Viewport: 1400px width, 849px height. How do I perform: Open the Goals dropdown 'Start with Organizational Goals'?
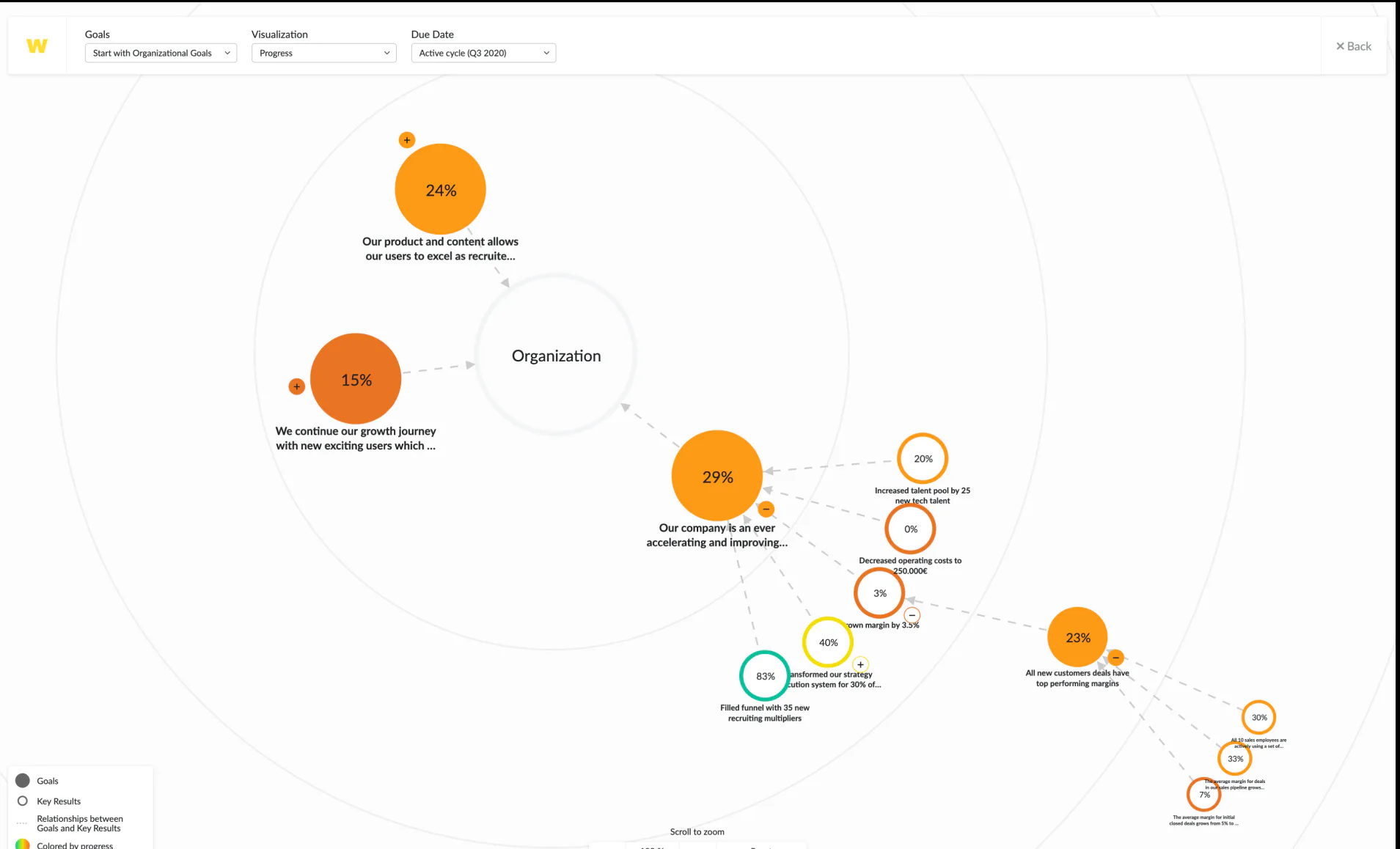pos(161,53)
